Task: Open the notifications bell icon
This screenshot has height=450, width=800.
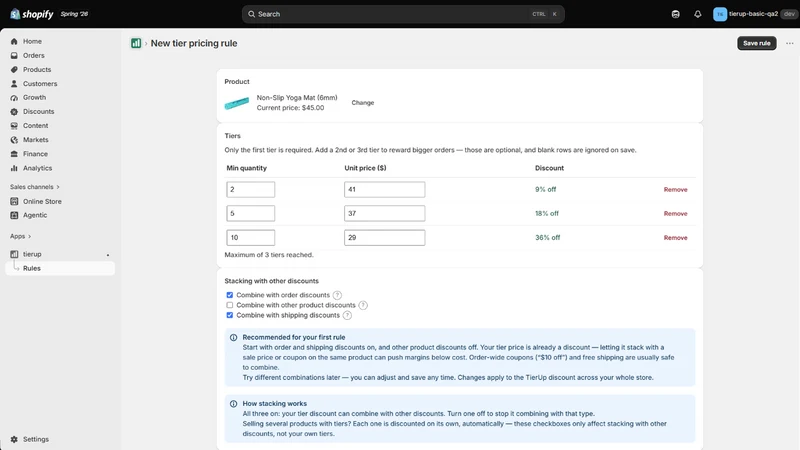Action: click(x=697, y=14)
